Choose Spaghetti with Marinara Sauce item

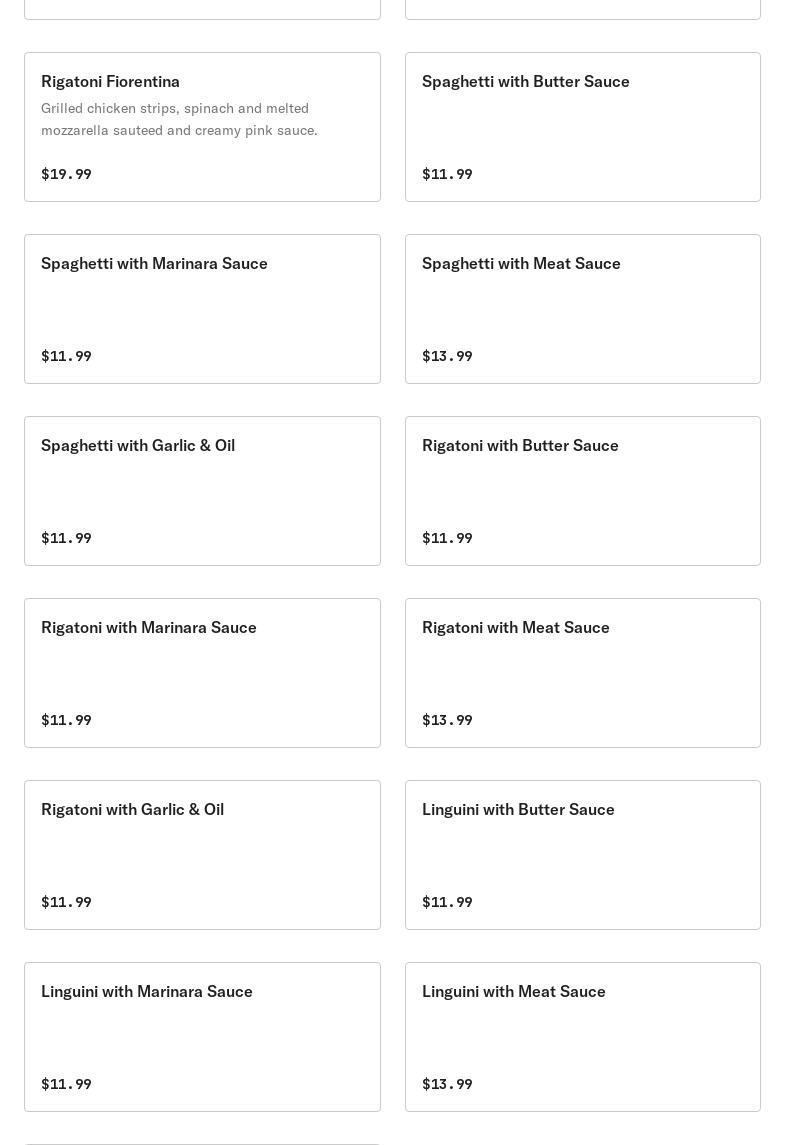click(x=202, y=309)
